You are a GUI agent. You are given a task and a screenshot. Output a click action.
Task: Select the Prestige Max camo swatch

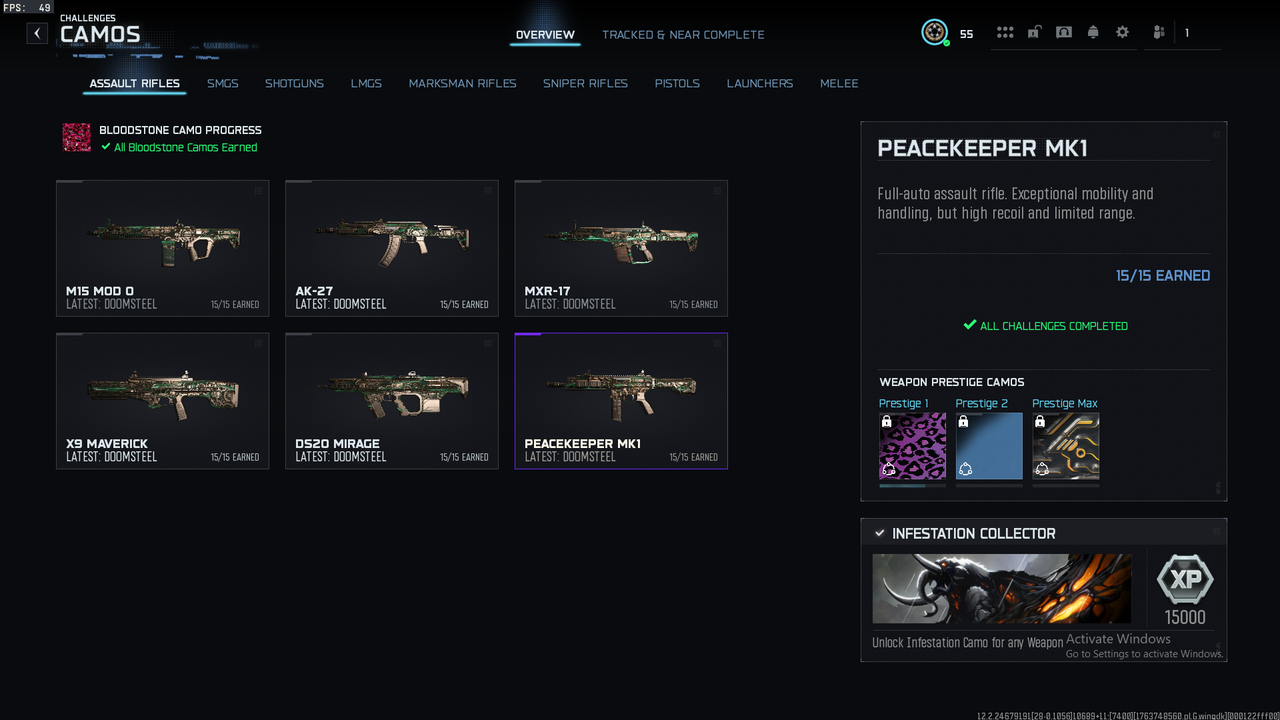pos(1066,446)
